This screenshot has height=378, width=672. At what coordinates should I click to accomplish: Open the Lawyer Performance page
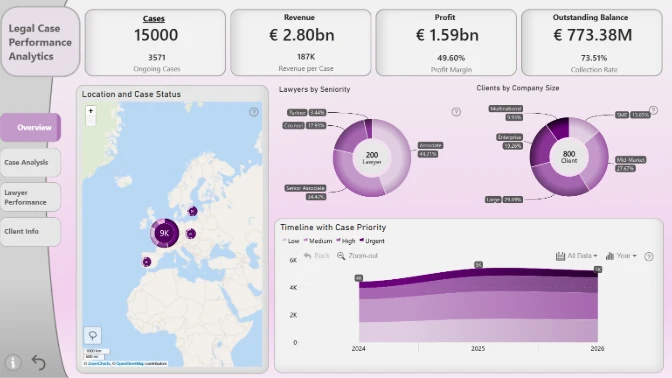coord(30,197)
